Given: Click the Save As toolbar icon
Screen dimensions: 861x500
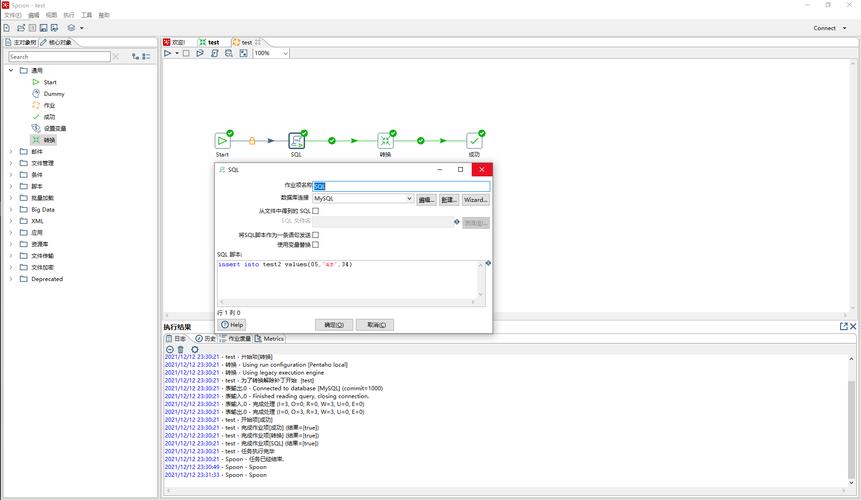Looking at the screenshot, I should click(x=54, y=27).
